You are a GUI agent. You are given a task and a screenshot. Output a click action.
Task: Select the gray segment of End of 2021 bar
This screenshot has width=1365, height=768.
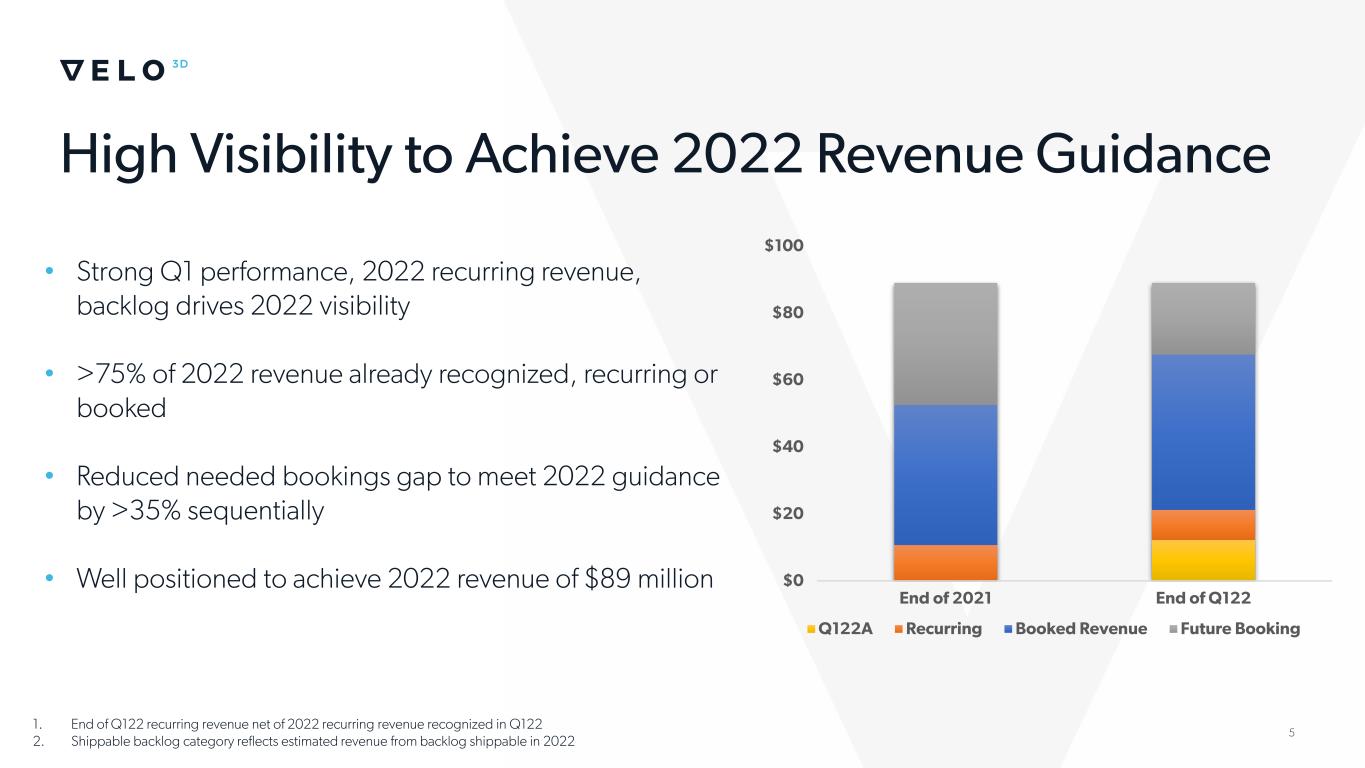[x=945, y=343]
